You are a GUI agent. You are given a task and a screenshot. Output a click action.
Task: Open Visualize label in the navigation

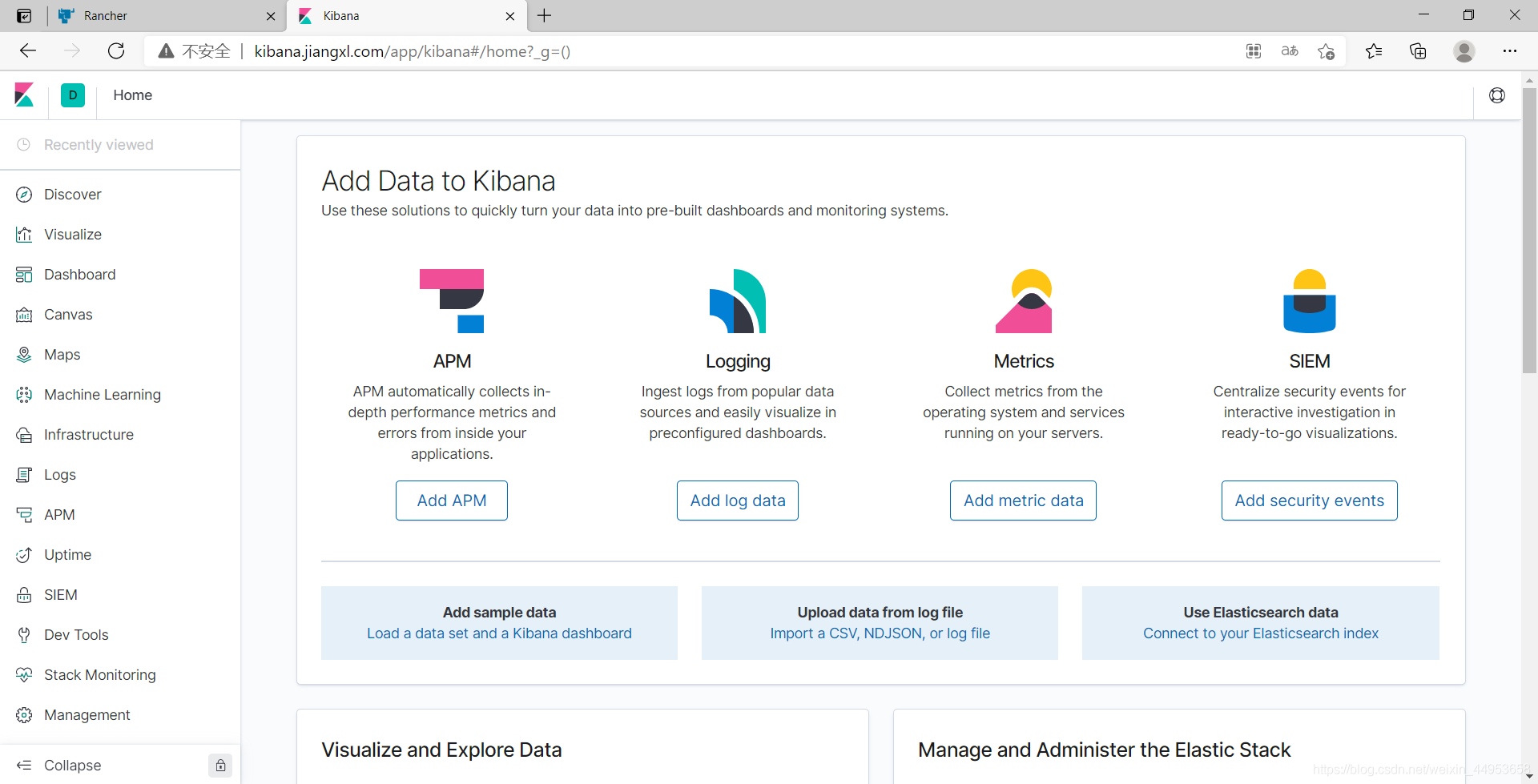pyautogui.click(x=73, y=235)
